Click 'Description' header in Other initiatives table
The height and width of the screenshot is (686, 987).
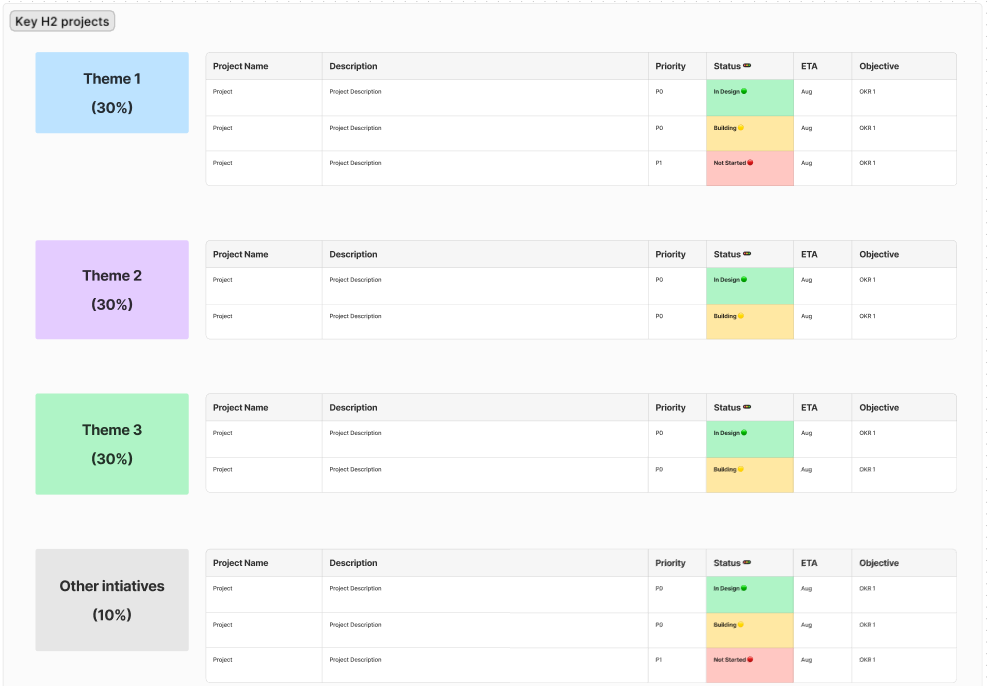point(353,563)
